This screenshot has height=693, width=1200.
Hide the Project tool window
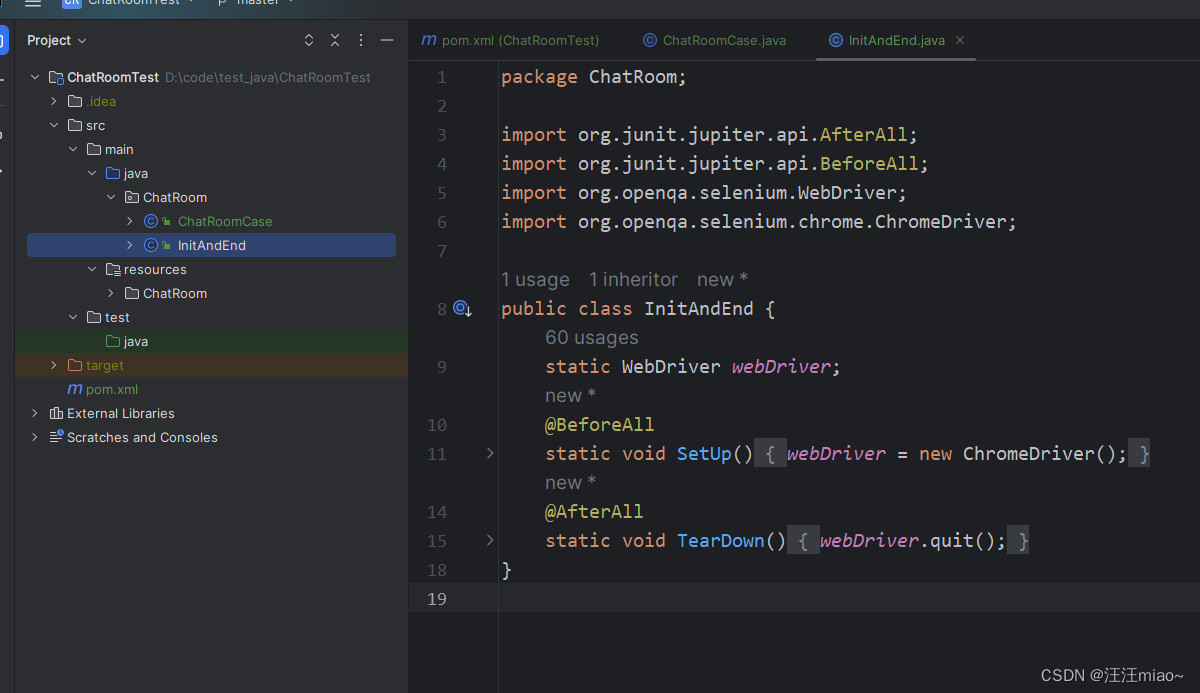coord(387,40)
